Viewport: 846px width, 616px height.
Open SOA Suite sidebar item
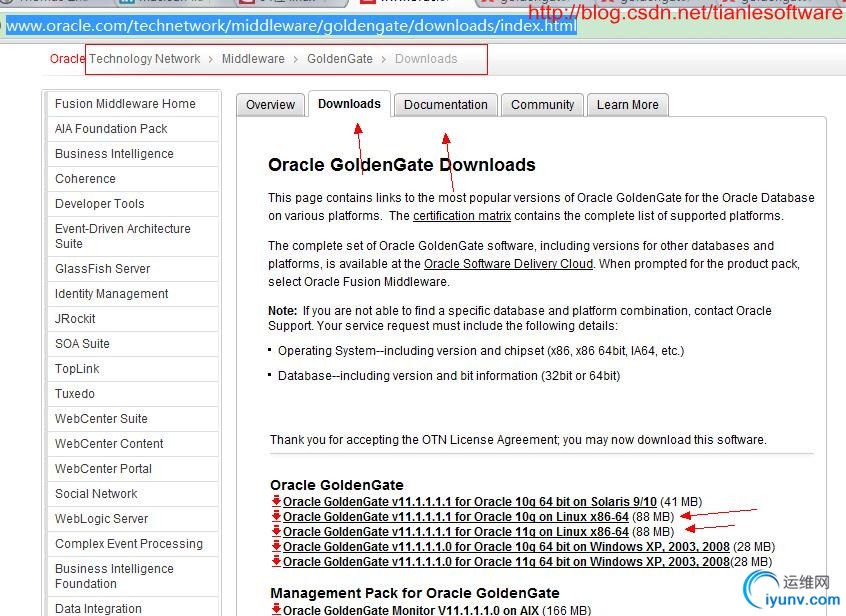coord(133,344)
